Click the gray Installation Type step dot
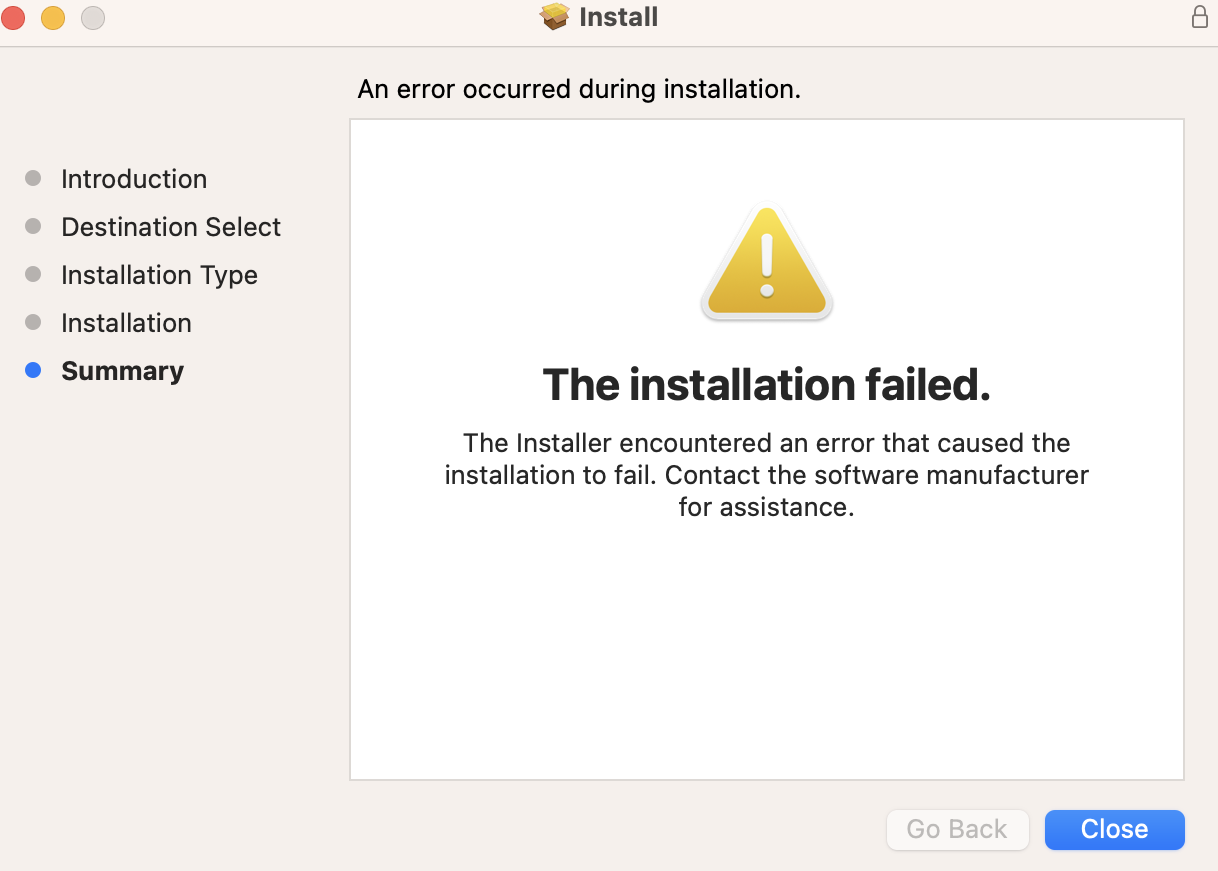1218x871 pixels. 33,274
